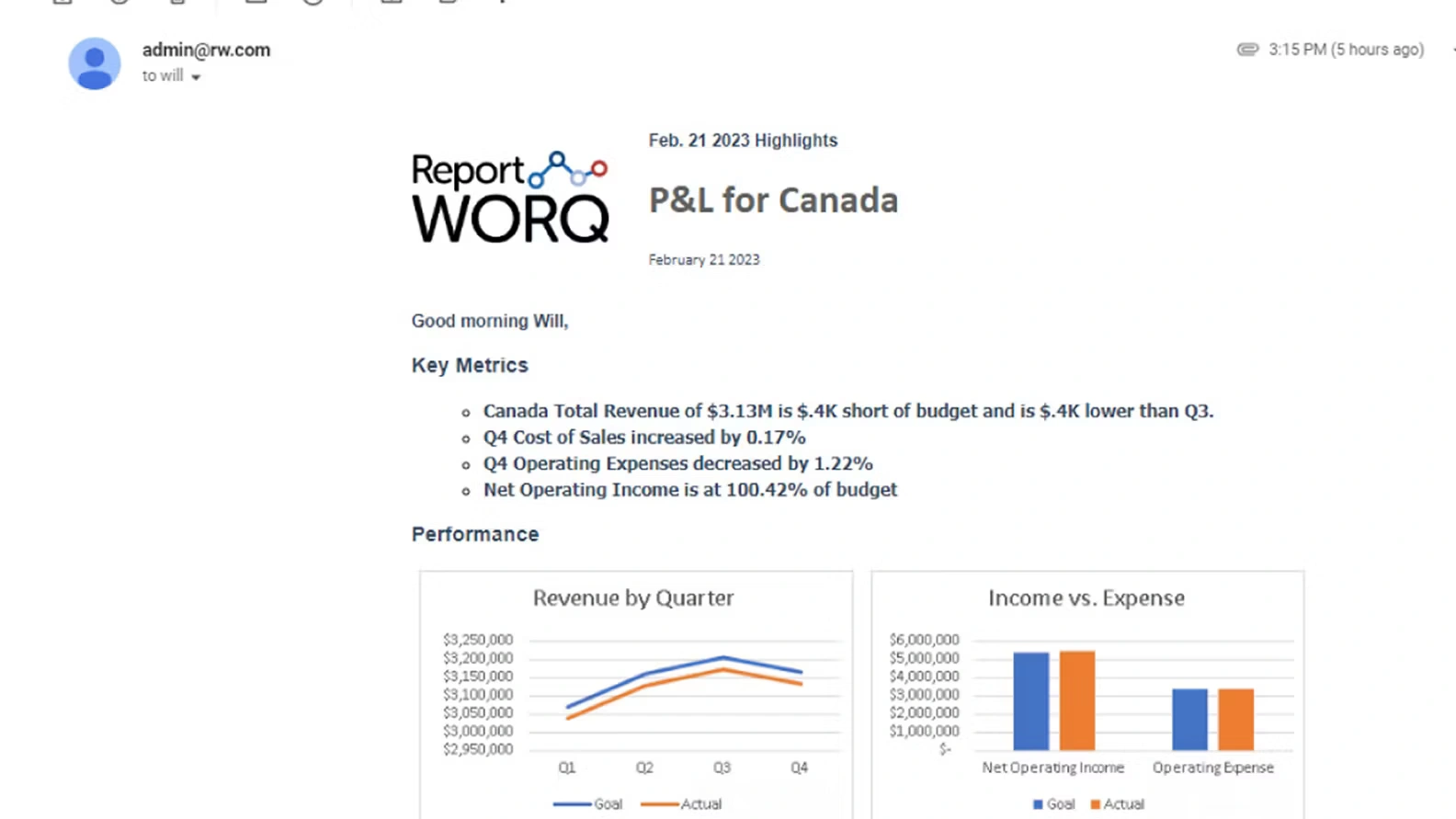Click blue Goal legend in Revenue chart
Viewport: 1456px width, 819px height.
pos(588,804)
